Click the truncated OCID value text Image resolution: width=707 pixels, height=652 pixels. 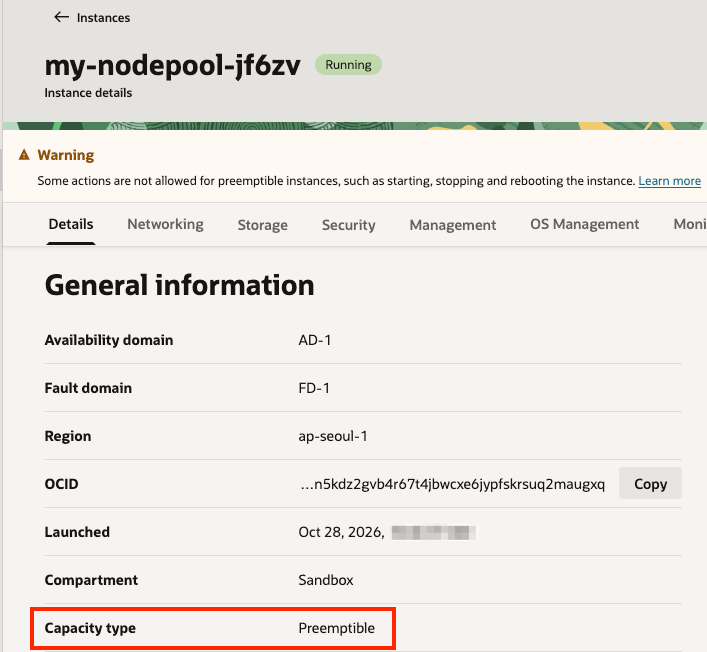point(452,484)
